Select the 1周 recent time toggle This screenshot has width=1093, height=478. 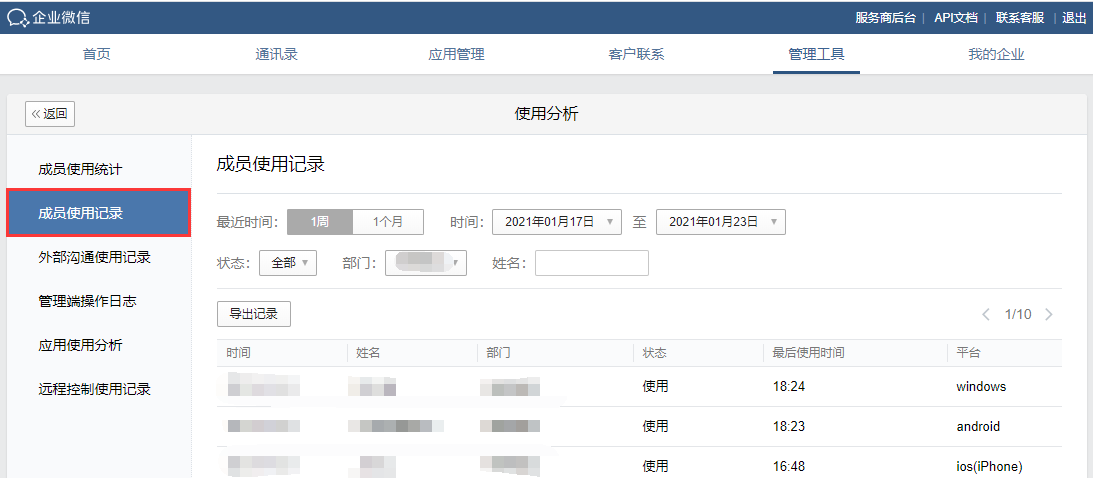pos(319,222)
